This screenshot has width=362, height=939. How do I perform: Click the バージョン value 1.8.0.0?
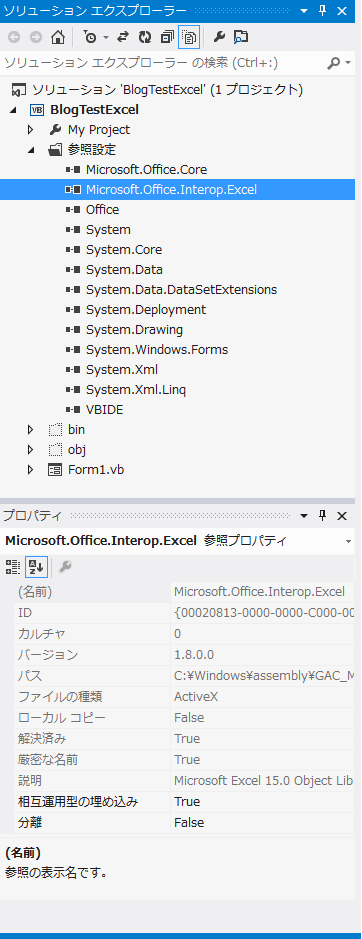coord(194,655)
